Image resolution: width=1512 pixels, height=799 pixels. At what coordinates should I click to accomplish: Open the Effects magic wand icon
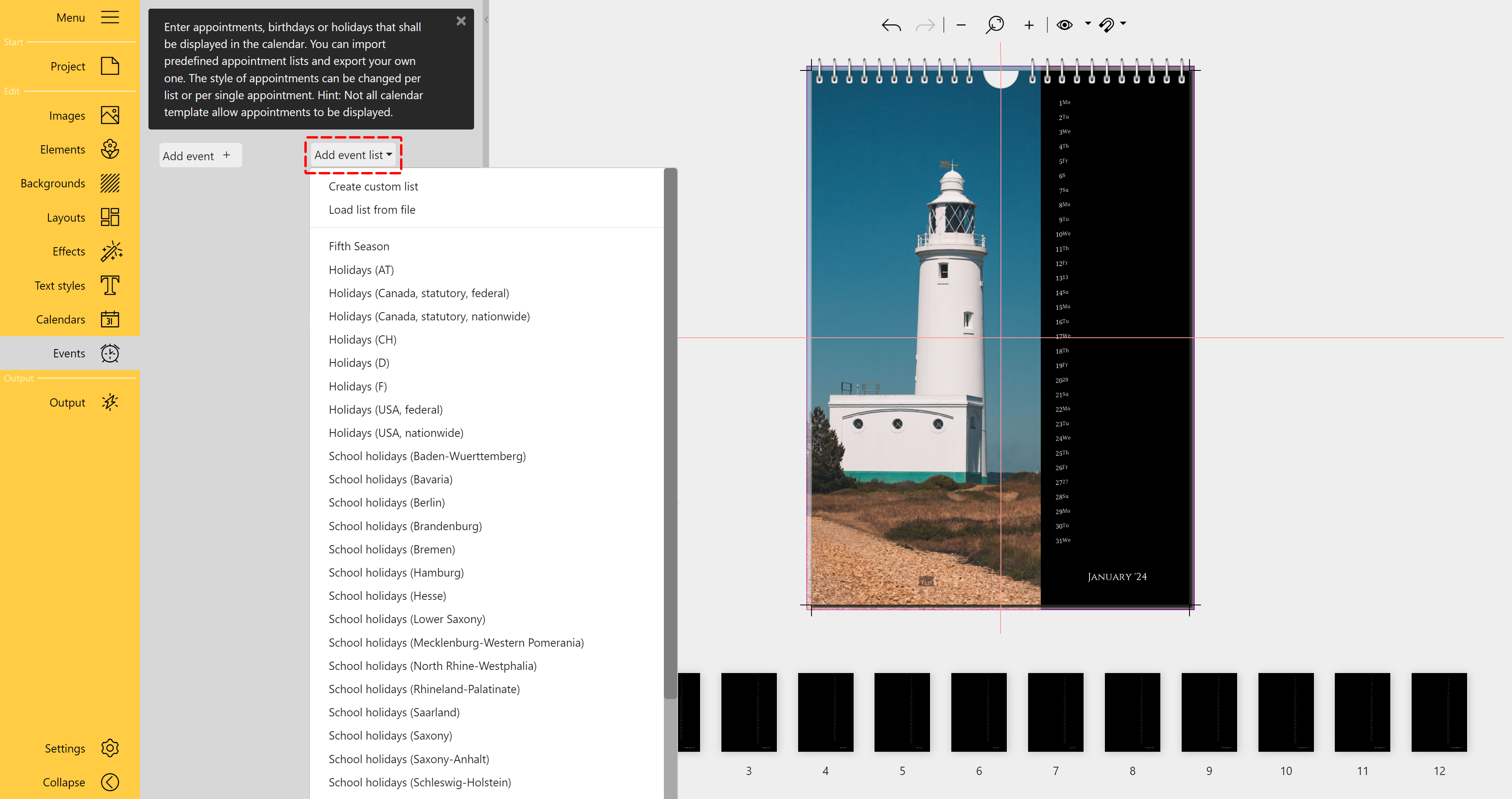(x=111, y=251)
